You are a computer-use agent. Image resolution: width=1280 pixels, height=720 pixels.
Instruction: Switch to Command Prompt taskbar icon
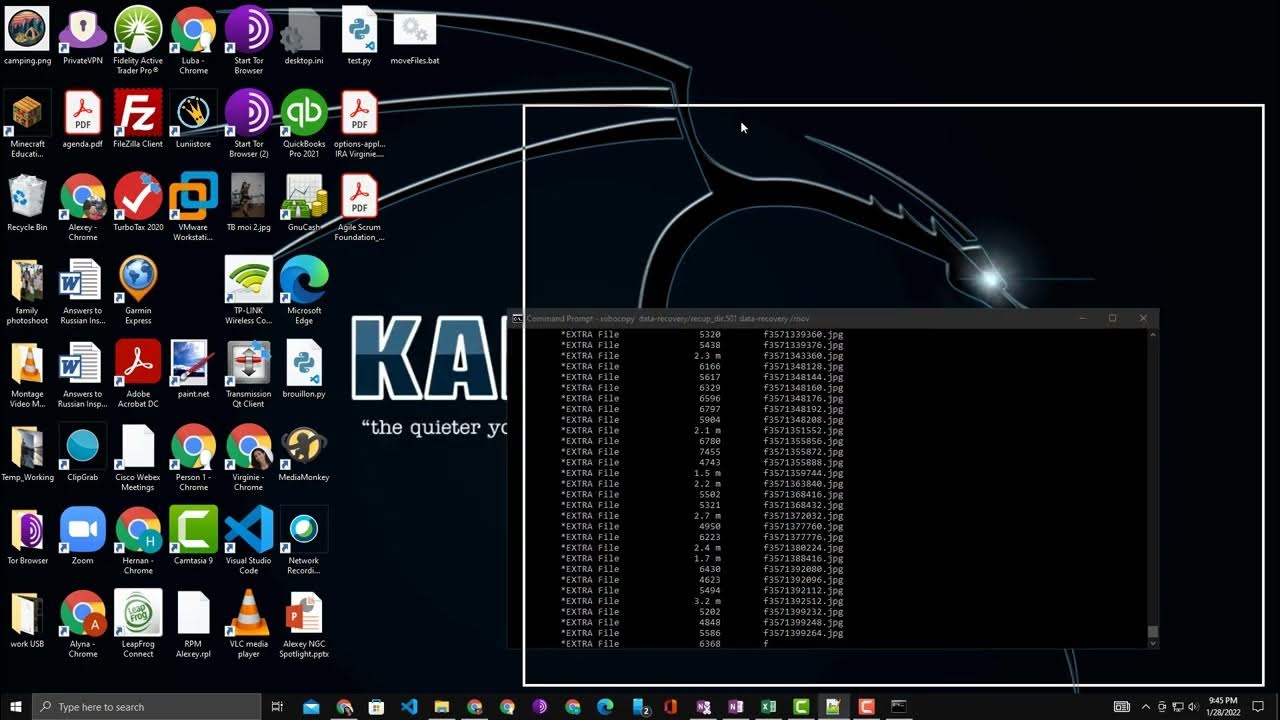coord(898,706)
